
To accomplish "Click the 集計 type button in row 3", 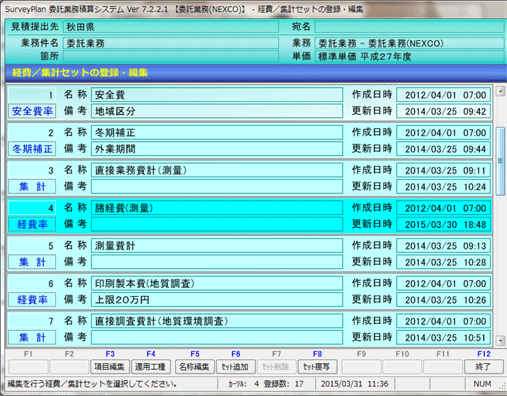I will coord(32,187).
